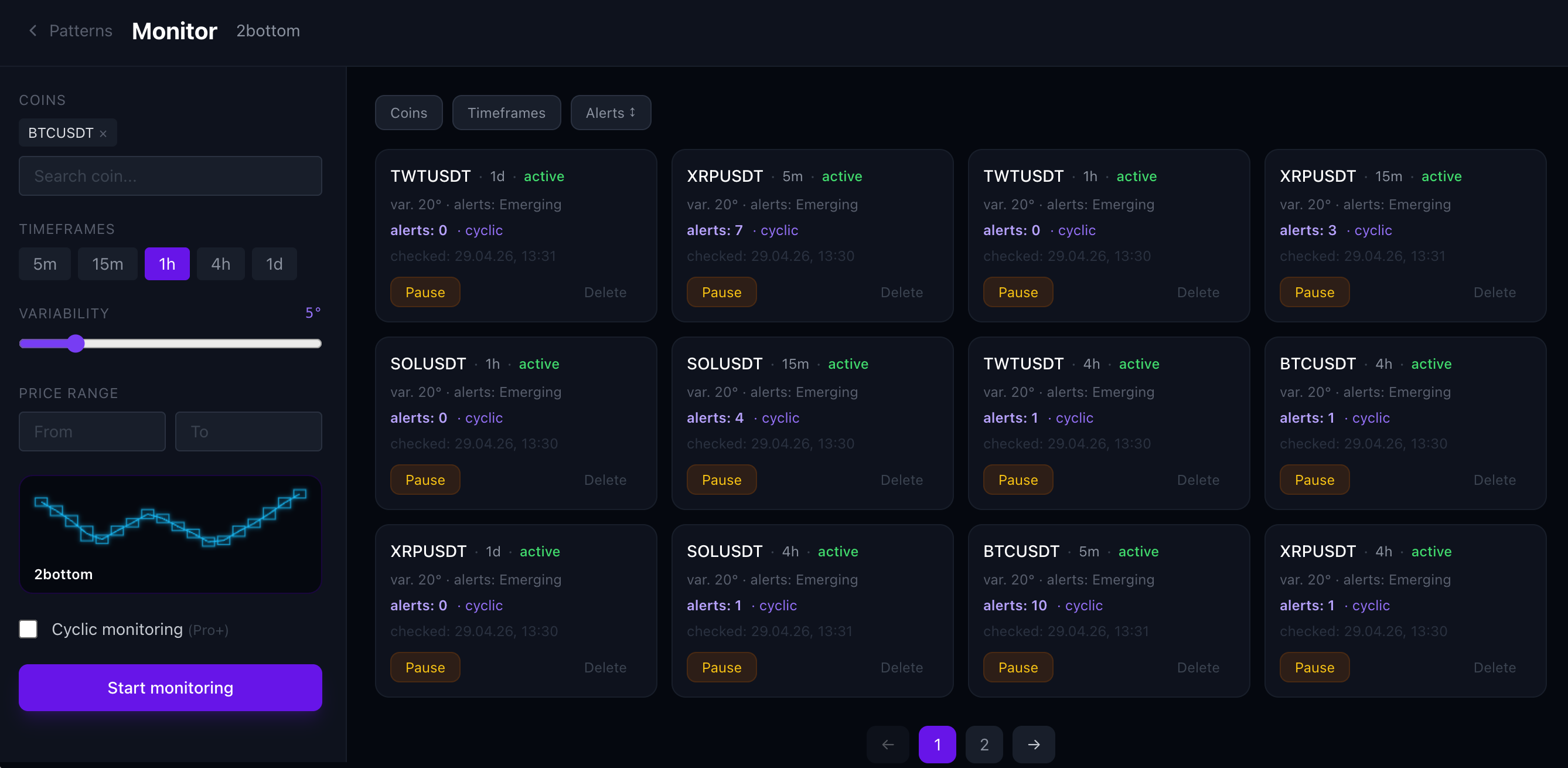The height and width of the screenshot is (768, 1568).
Task: Activate the 1d timeframe filter
Action: pos(274,264)
